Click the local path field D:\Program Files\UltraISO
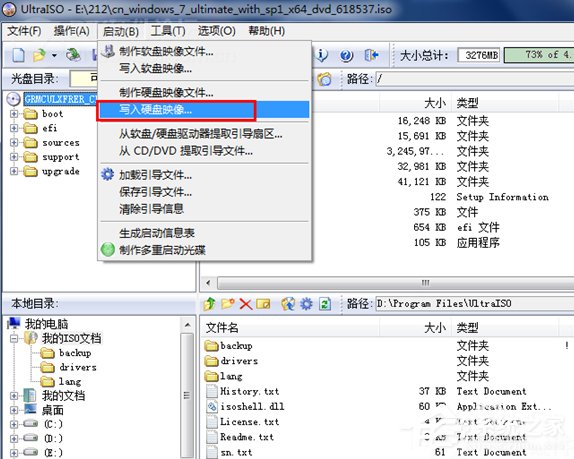 point(475,303)
